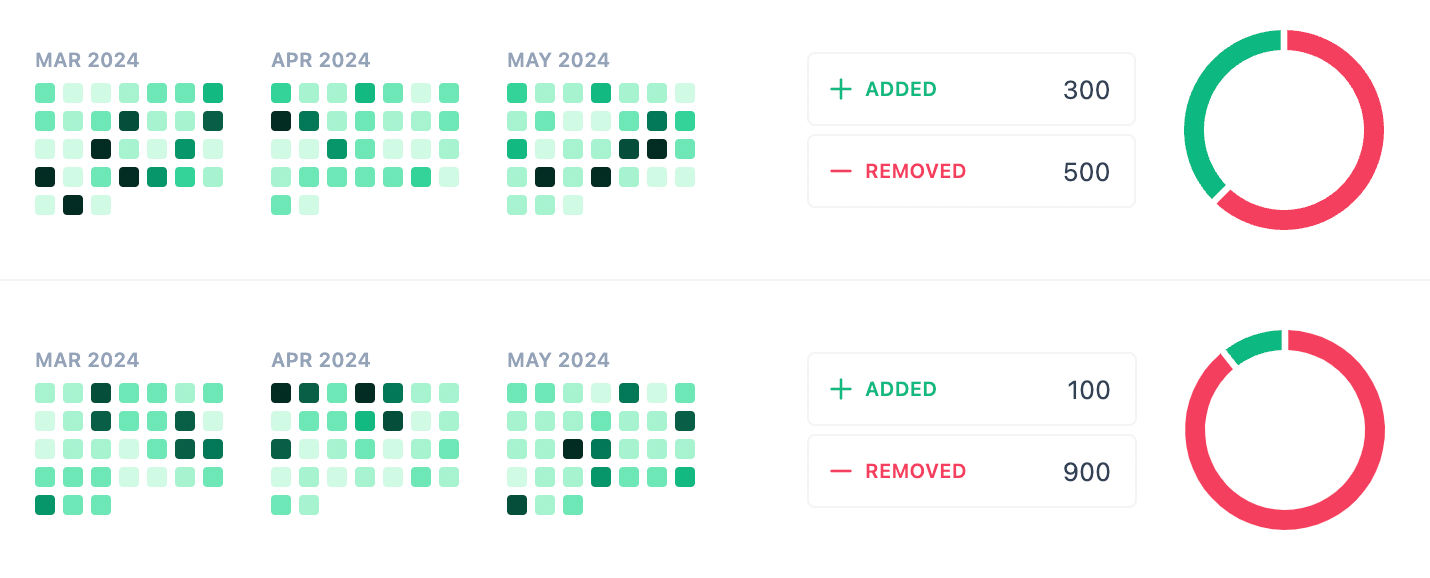Click the minus icon in bottom REMOVED card
The width and height of the screenshot is (1430, 578).
tap(841, 471)
